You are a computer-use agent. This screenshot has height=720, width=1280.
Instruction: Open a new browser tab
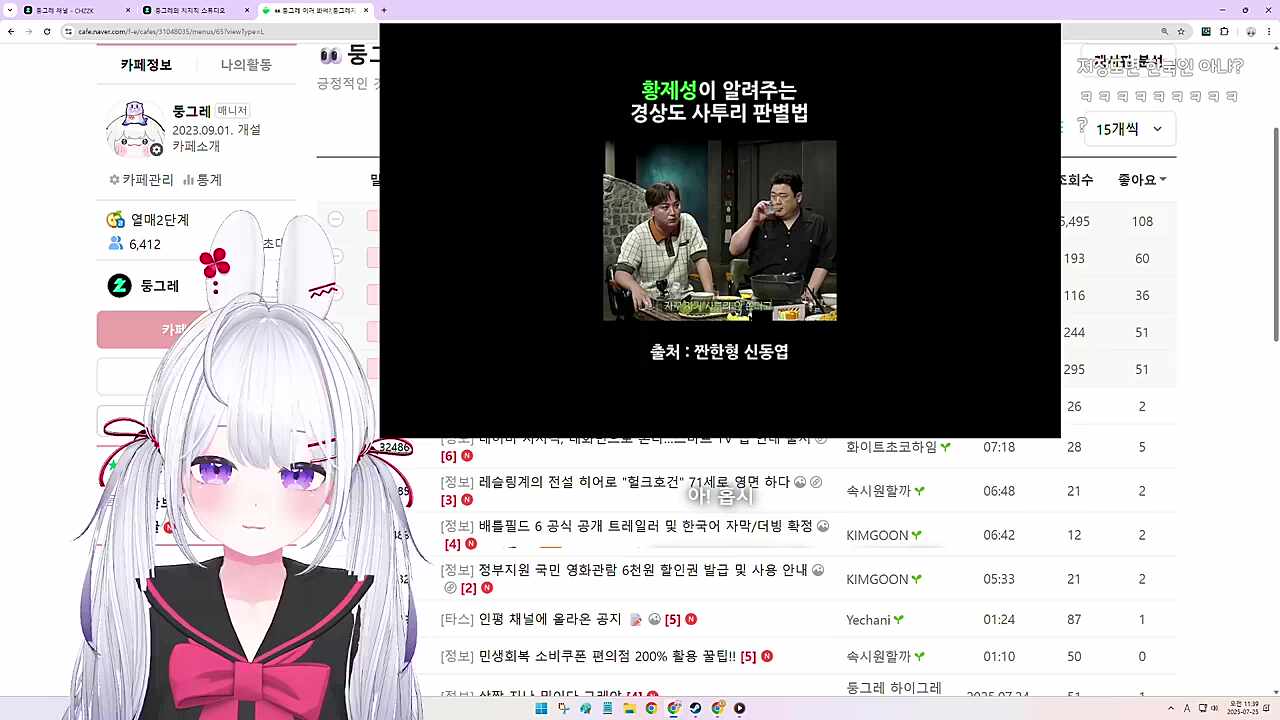coord(384,10)
